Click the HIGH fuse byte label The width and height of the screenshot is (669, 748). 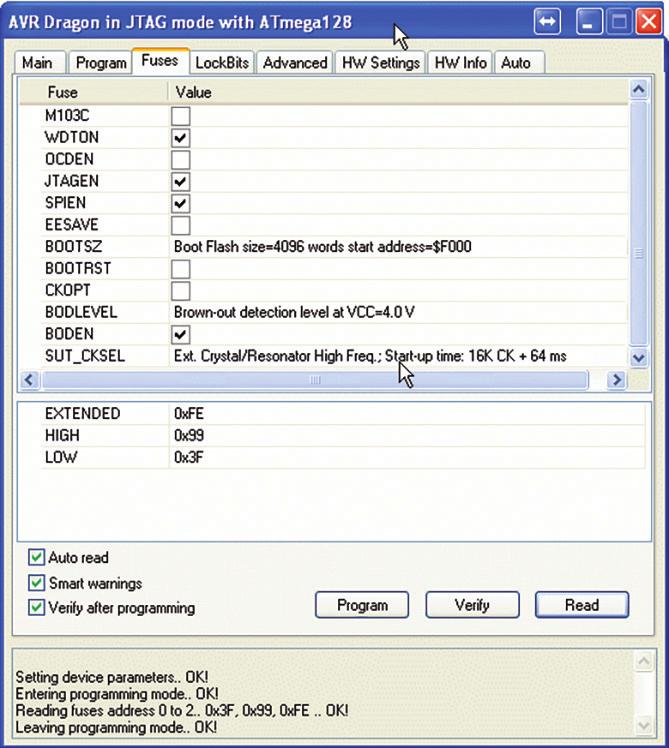(x=63, y=436)
